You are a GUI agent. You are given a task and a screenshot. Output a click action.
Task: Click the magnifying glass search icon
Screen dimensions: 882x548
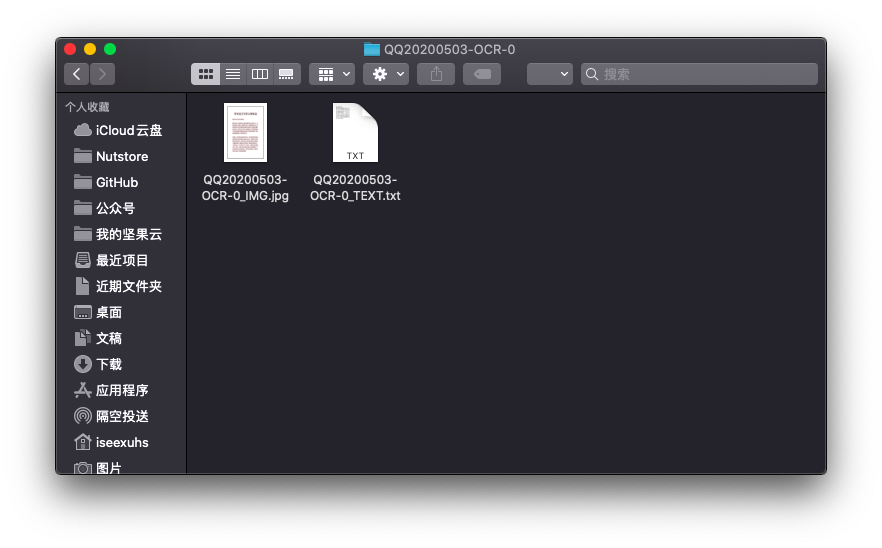click(x=592, y=74)
